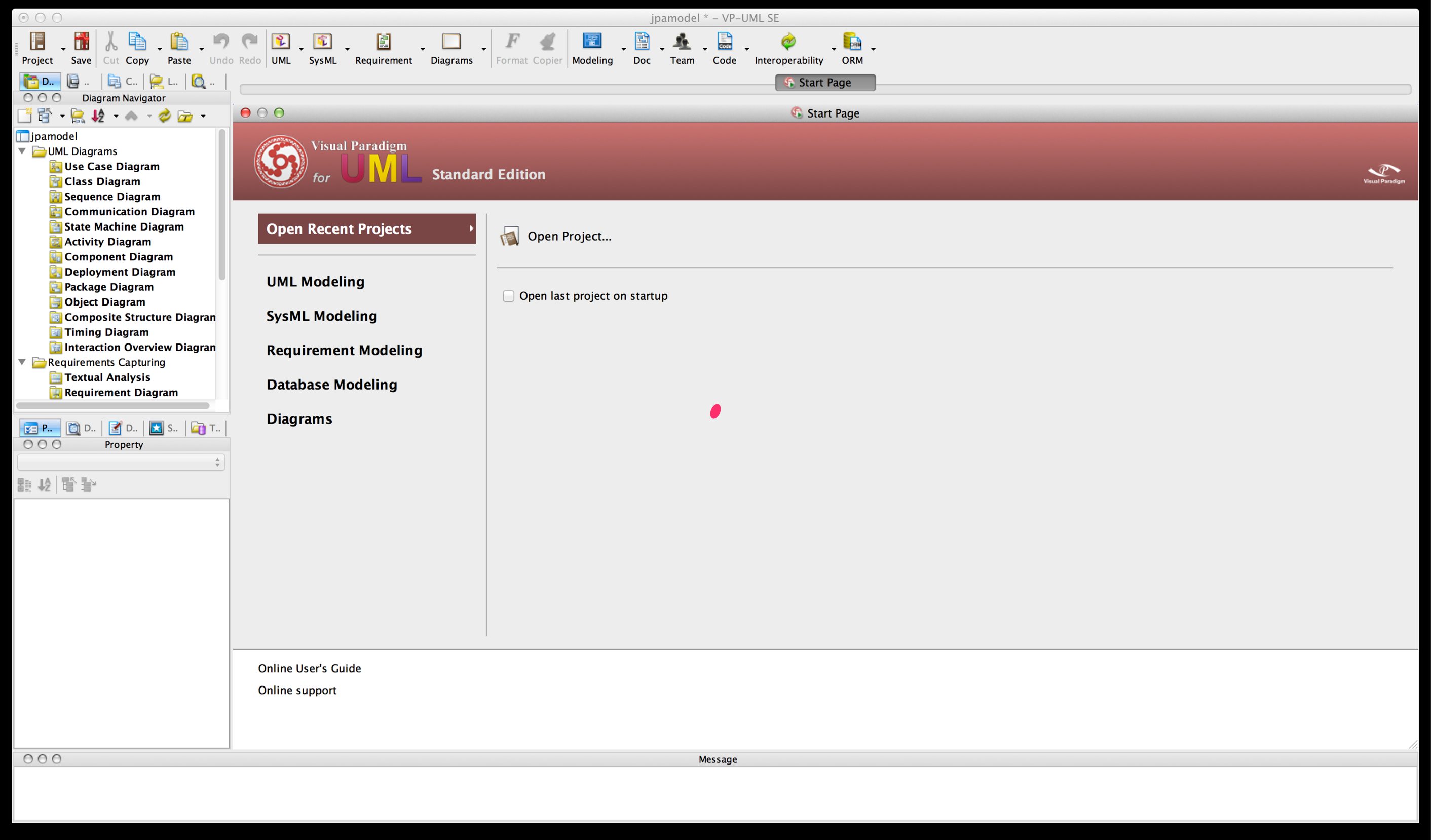Click the Requirement toolbar icon

[x=384, y=41]
